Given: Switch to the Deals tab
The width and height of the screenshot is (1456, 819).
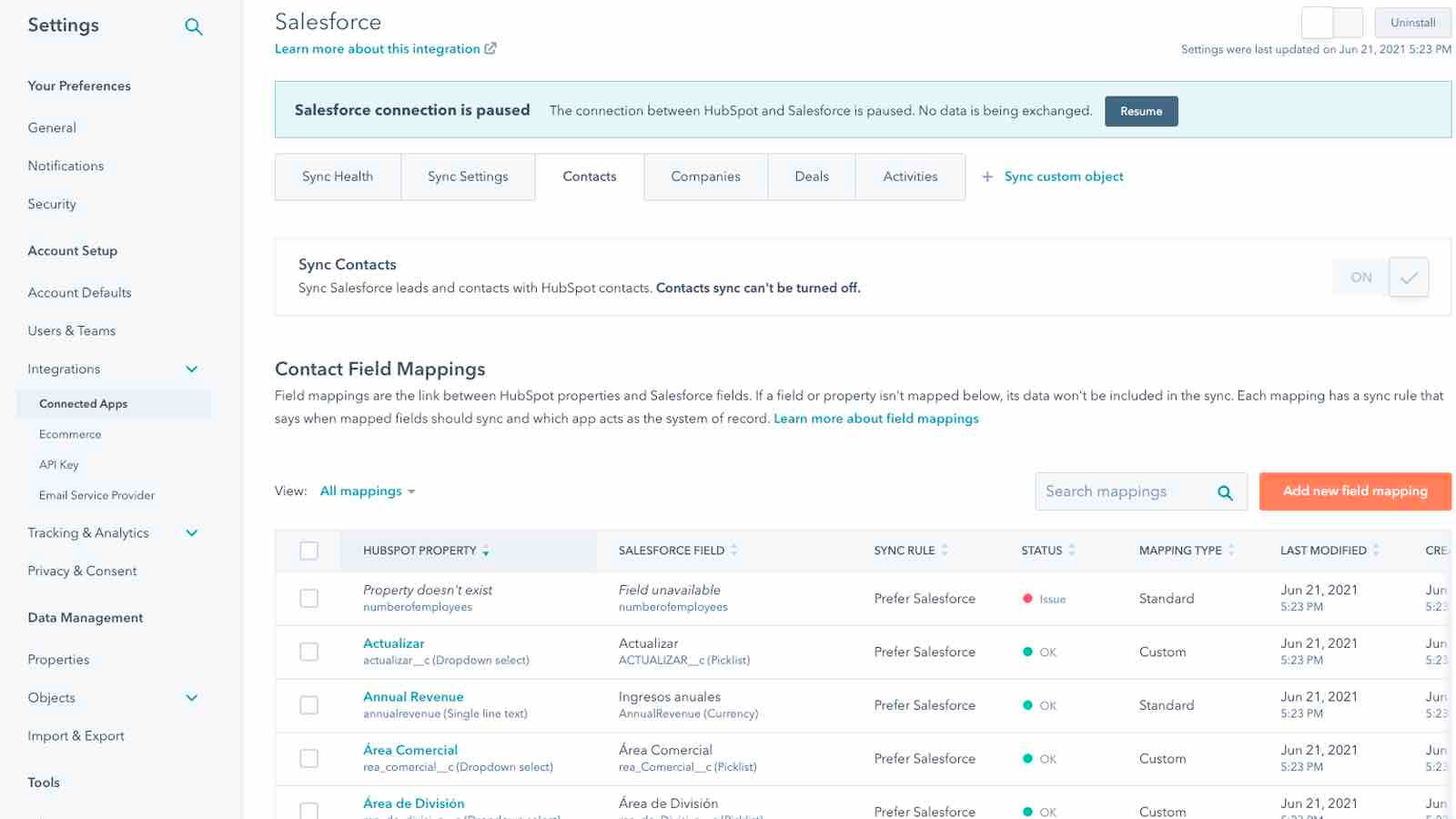Looking at the screenshot, I should [812, 177].
